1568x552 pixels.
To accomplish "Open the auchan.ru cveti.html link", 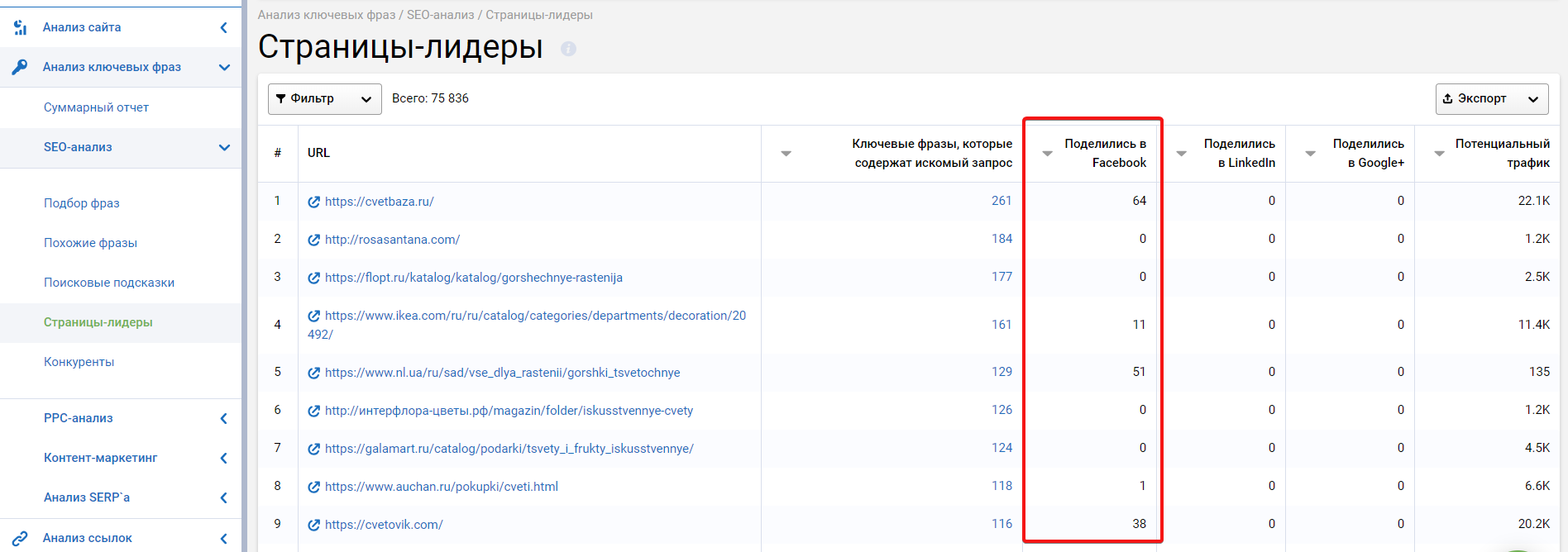I will click(442, 487).
